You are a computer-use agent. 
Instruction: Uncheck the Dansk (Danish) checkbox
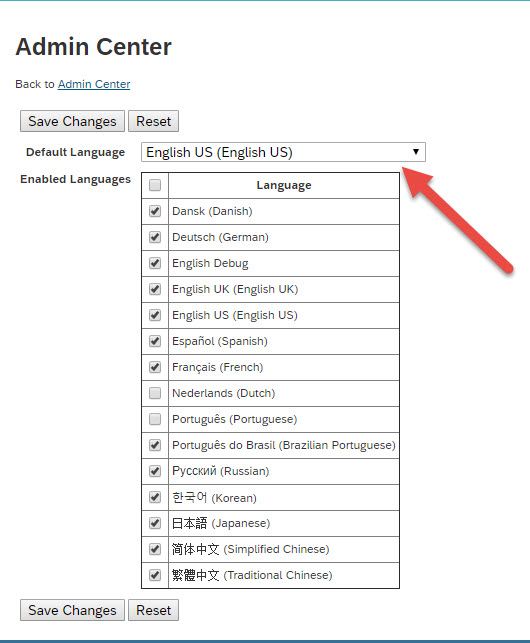coord(155,211)
